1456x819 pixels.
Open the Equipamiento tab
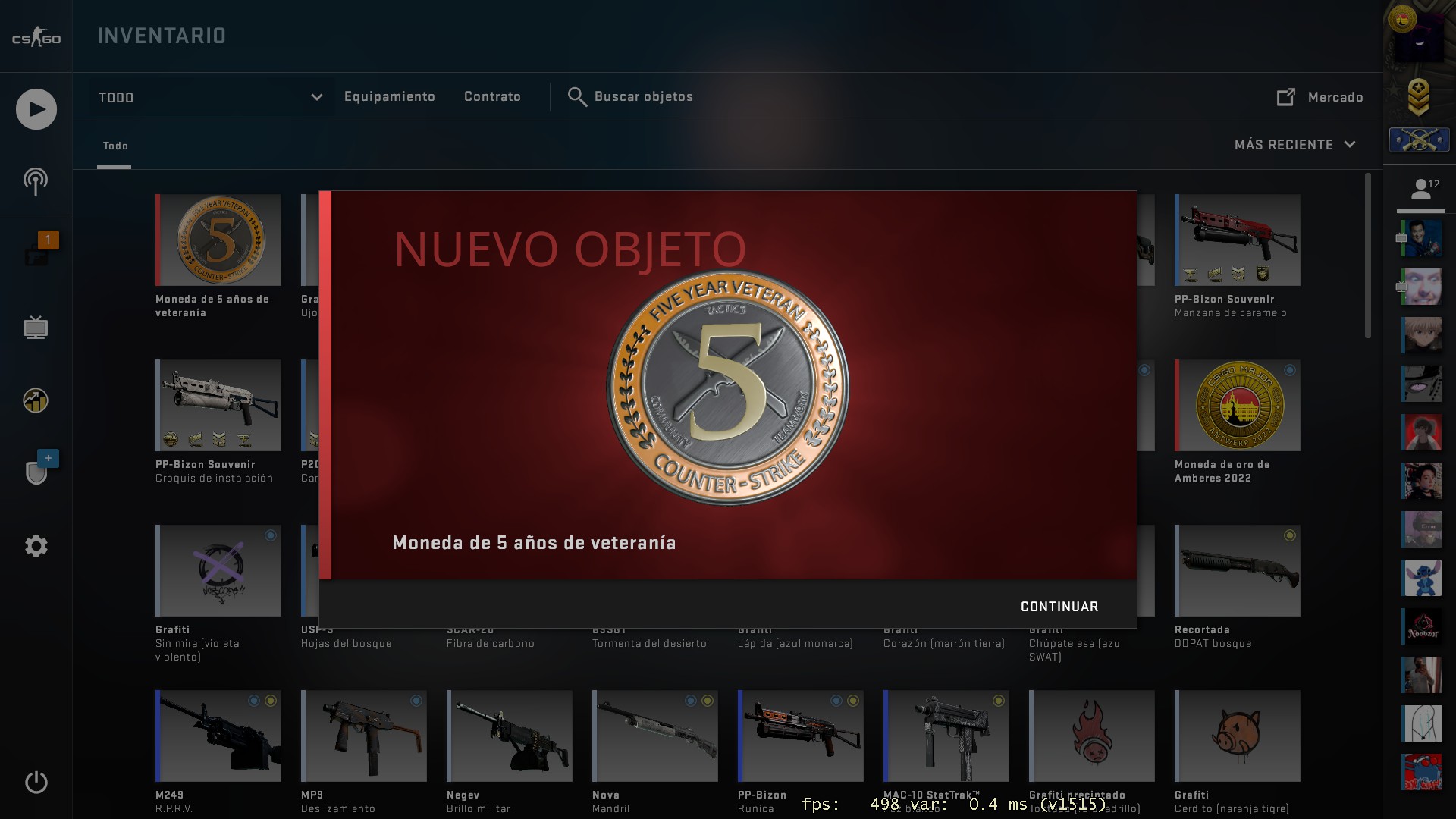point(389,97)
